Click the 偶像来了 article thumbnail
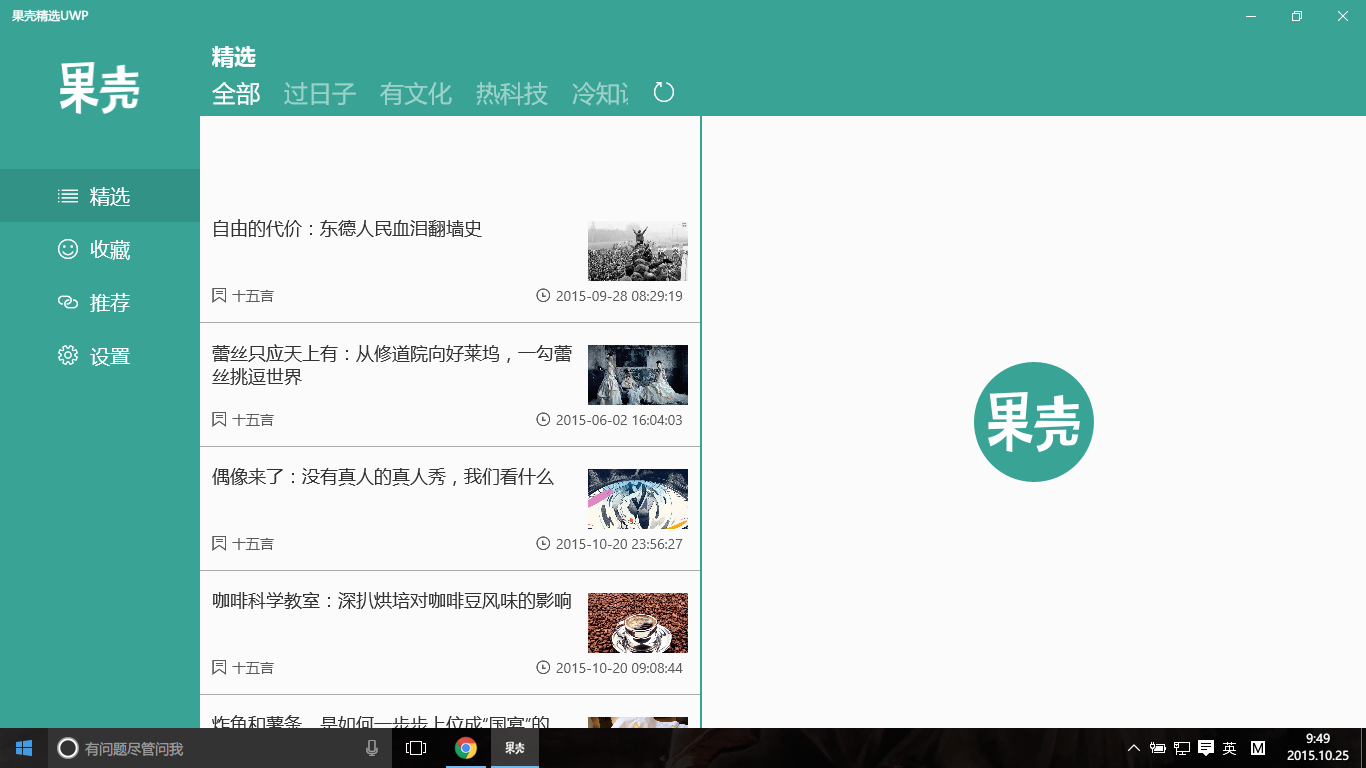This screenshot has width=1366, height=768. pyautogui.click(x=638, y=499)
